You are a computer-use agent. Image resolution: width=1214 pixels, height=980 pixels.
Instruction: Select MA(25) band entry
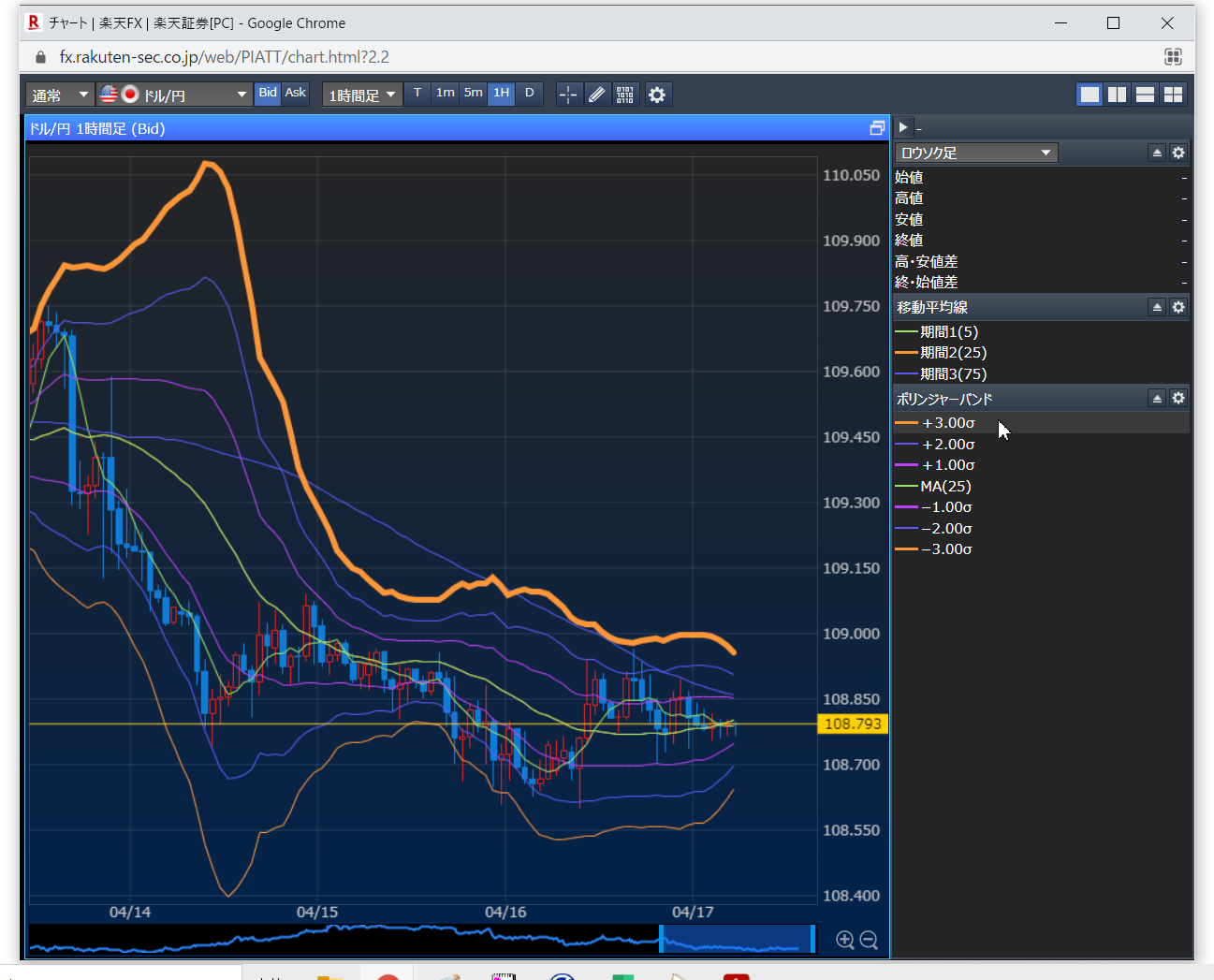point(1041,486)
